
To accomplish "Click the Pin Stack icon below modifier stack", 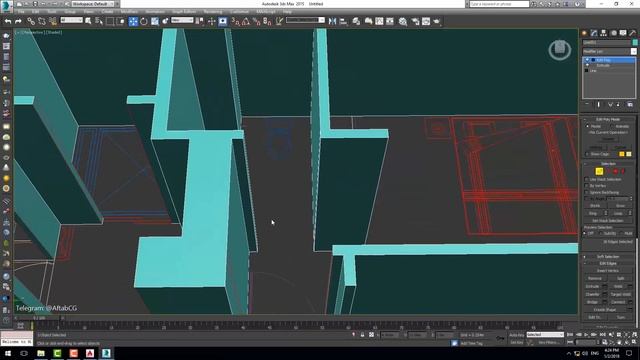I will point(587,104).
